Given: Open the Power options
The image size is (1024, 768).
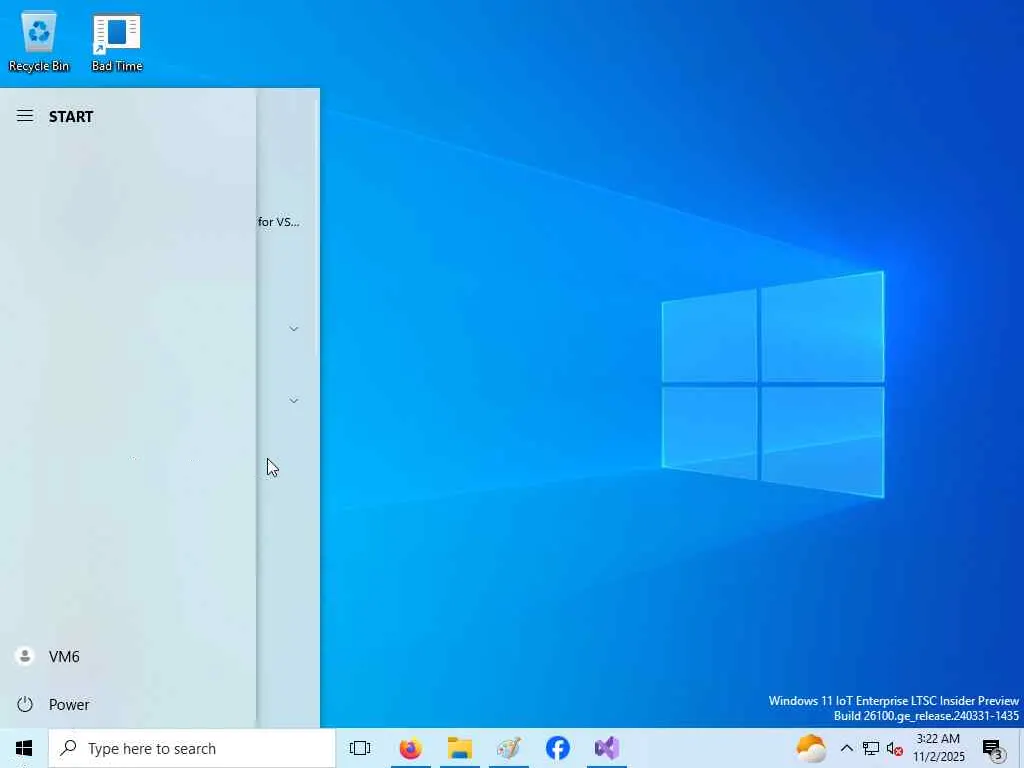Looking at the screenshot, I should (128, 705).
